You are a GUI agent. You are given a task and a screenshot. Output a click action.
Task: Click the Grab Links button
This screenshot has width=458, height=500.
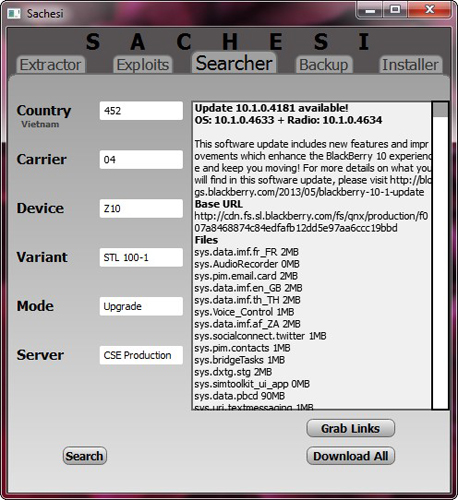[x=350, y=428]
